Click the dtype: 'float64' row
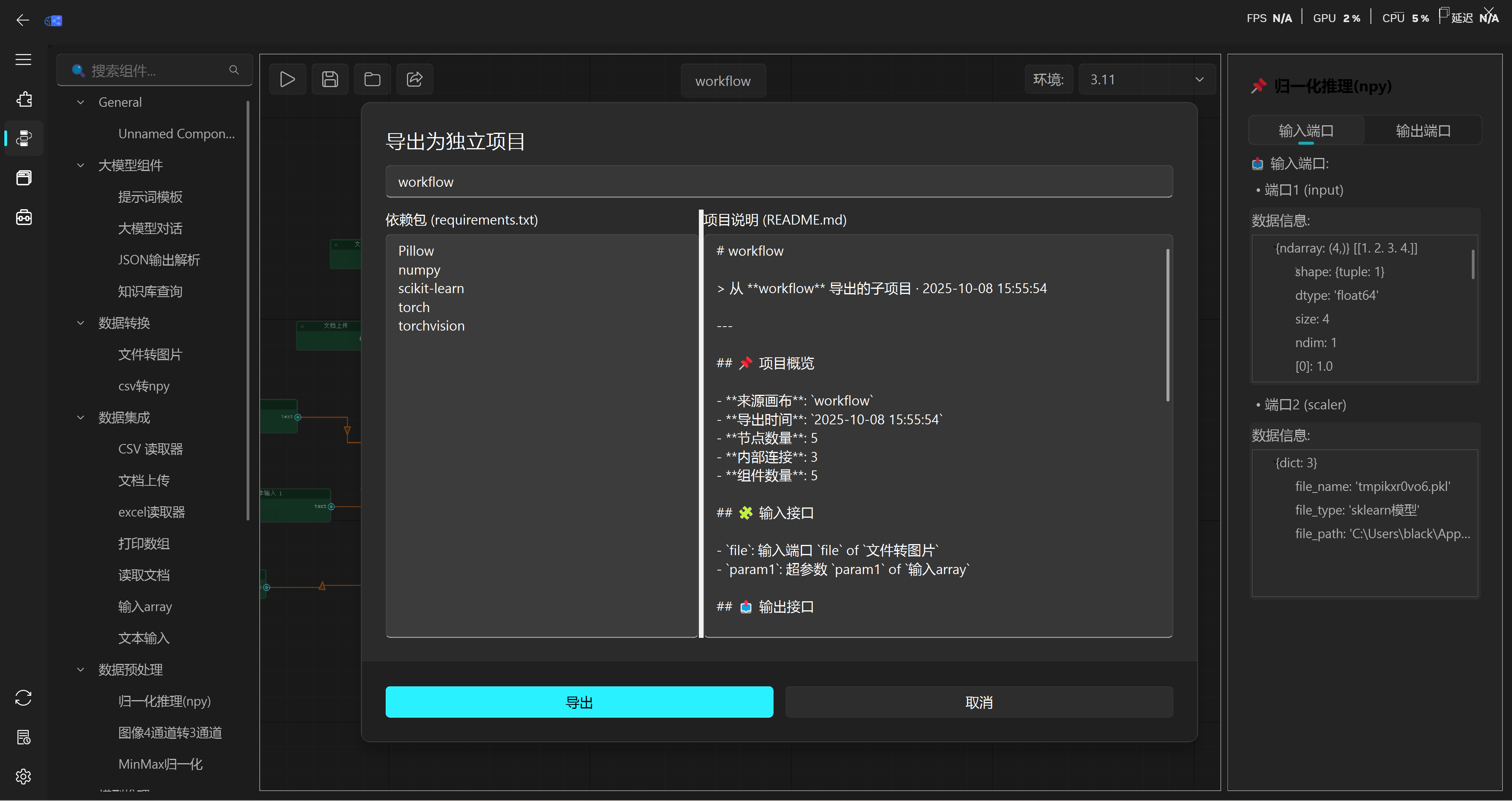This screenshot has width=1512, height=801. click(1337, 295)
